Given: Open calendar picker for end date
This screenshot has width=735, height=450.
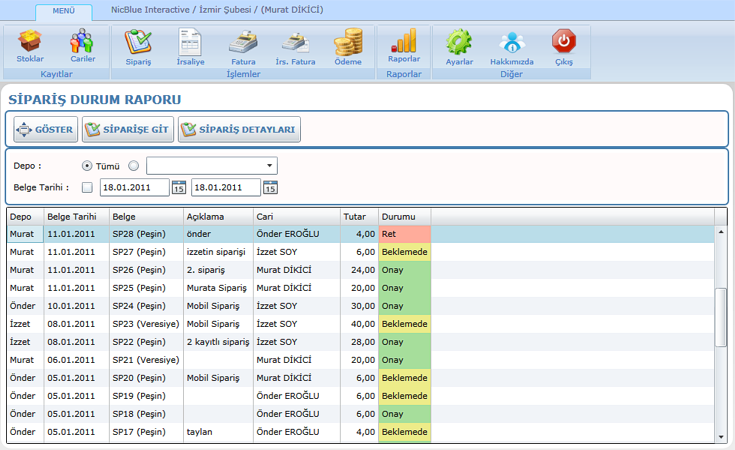Looking at the screenshot, I should click(270, 187).
